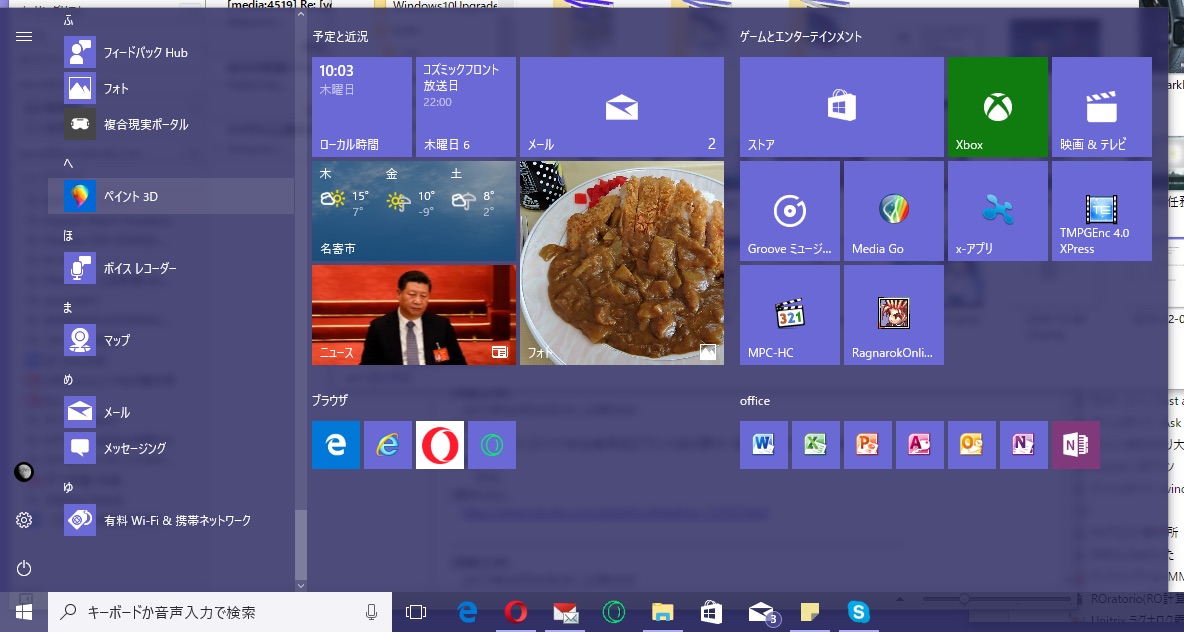
Task: Launch Excel tile in office group
Action: [x=816, y=445]
